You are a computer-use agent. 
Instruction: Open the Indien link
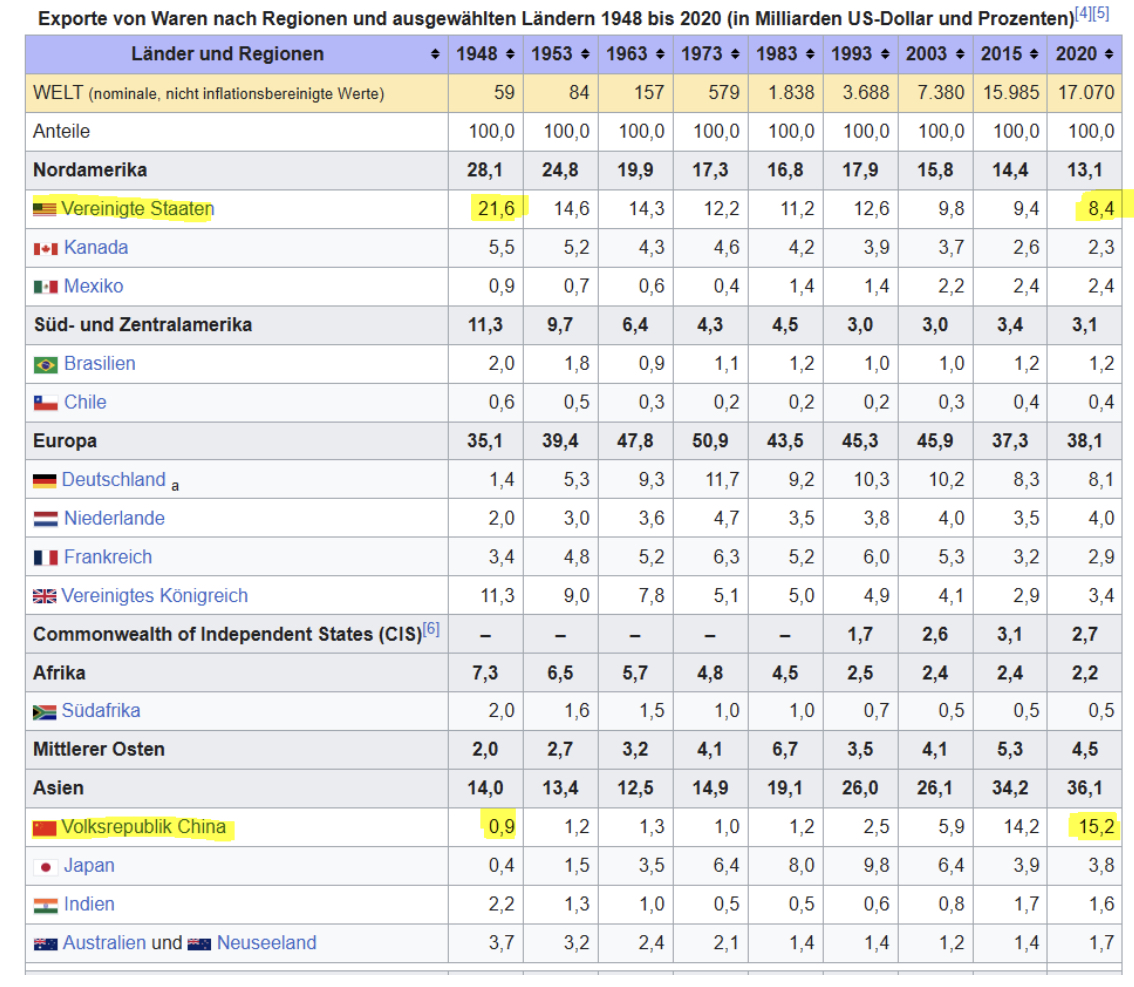[x=90, y=904]
